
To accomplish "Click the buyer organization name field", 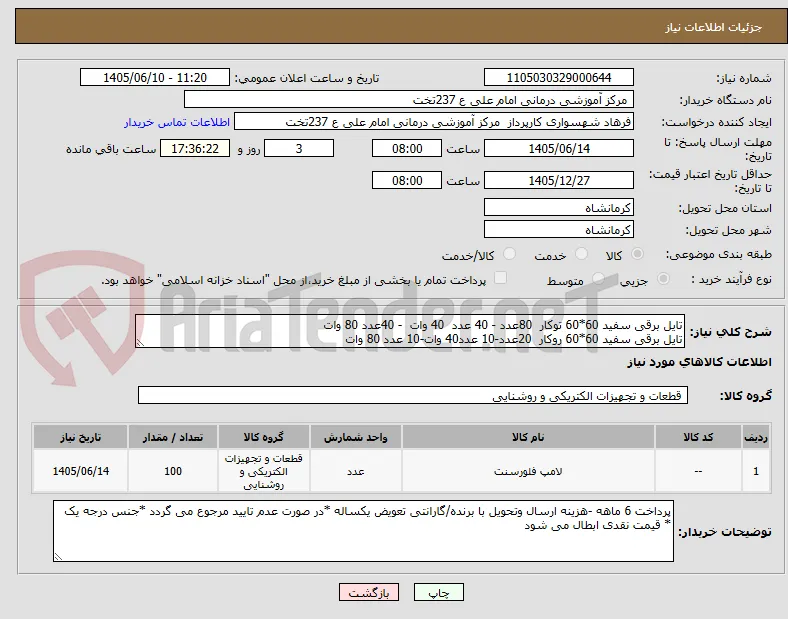I will 409,99.
